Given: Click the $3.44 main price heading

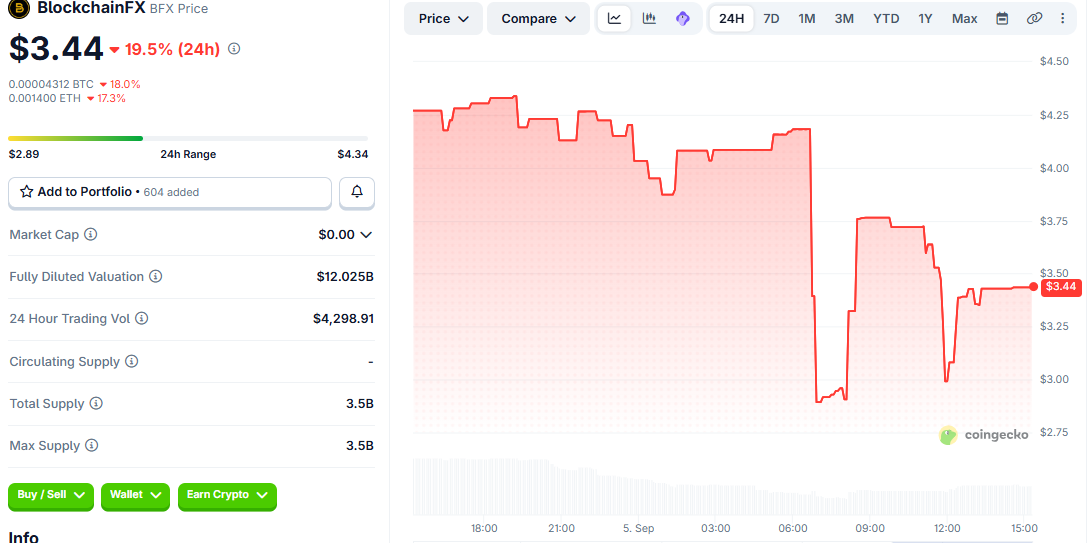Looking at the screenshot, I should pos(56,48).
